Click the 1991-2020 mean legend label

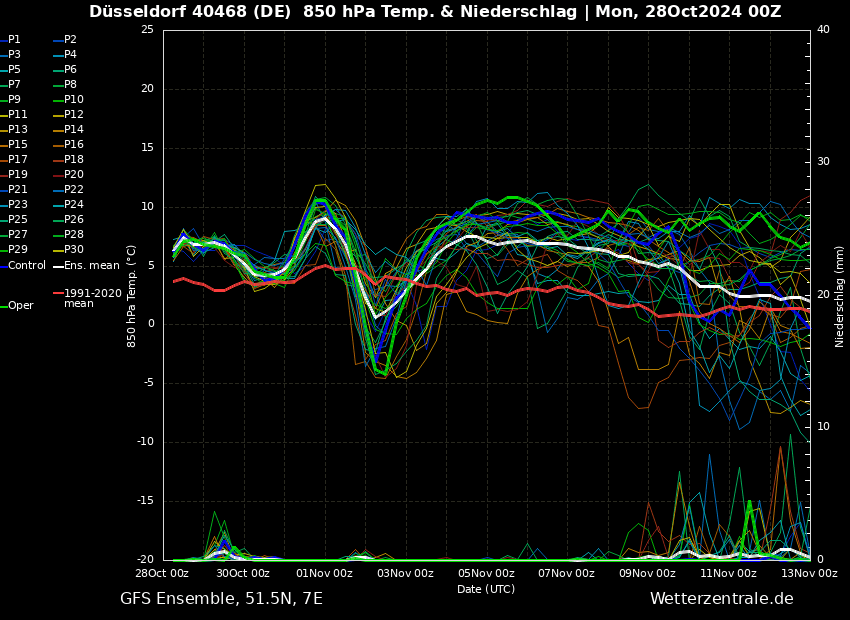pyautogui.click(x=92, y=298)
